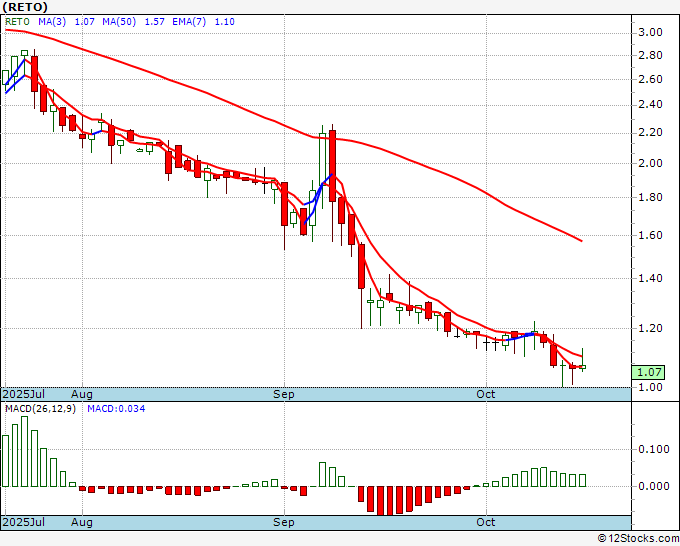The height and width of the screenshot is (546, 680).
Task: Click Oct on the price chart date axis
Action: click(x=486, y=394)
